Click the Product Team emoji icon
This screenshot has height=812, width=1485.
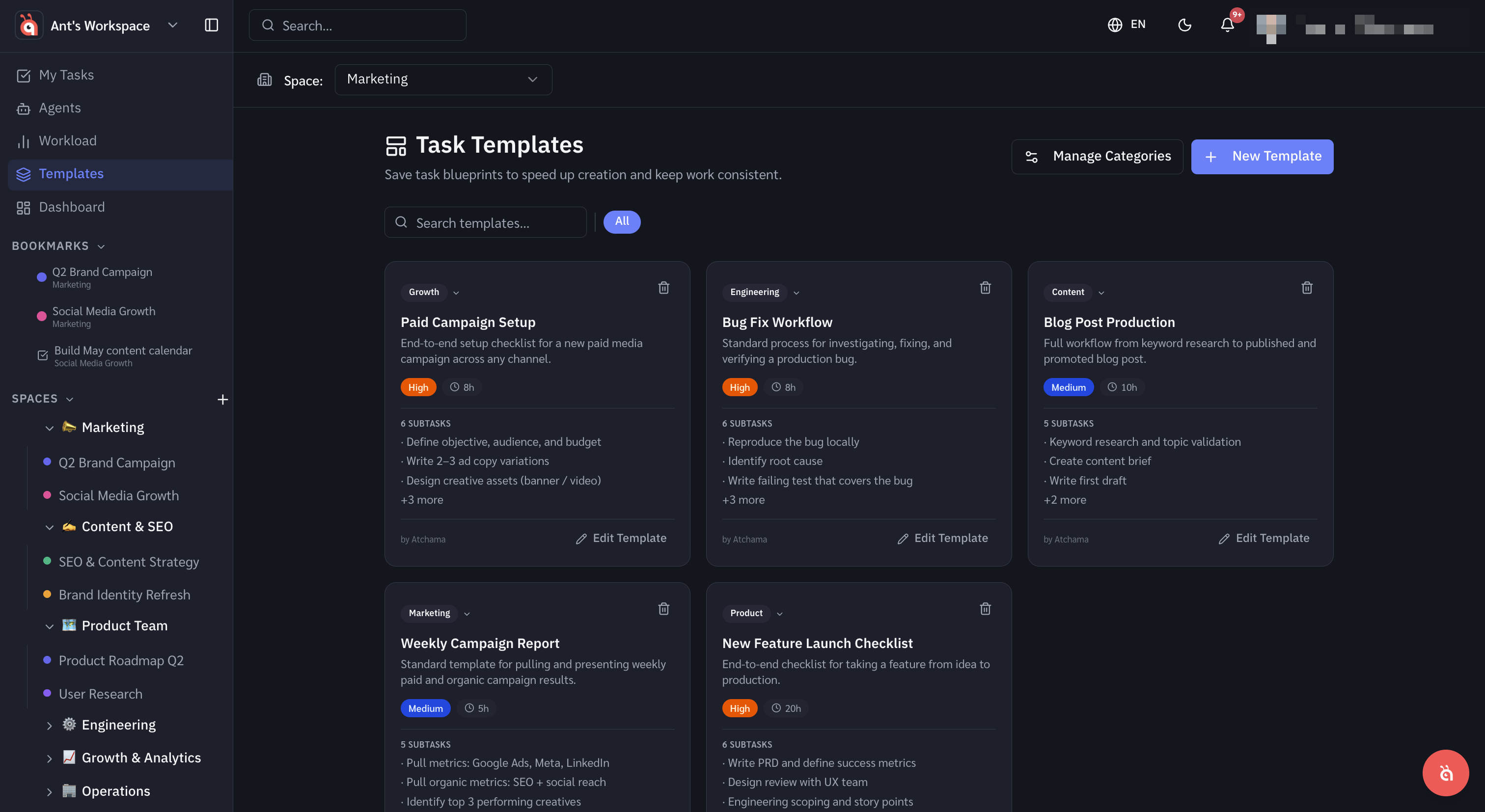[69, 624]
